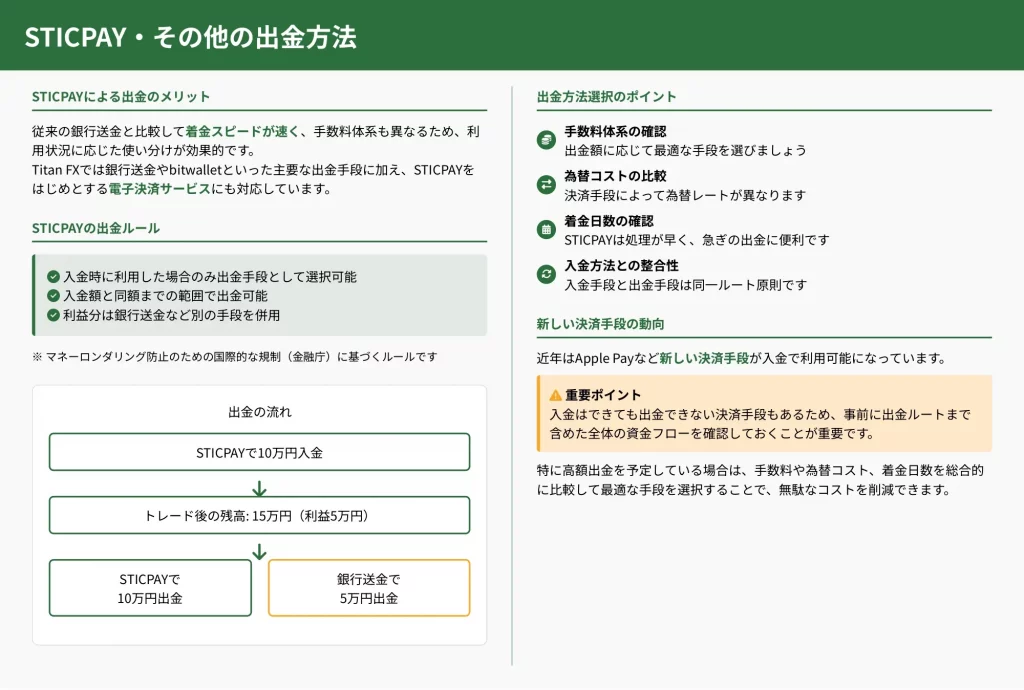Select the トレード後の残高: 15万円 box
Viewport: 1024px width, 690px height.
click(x=259, y=515)
